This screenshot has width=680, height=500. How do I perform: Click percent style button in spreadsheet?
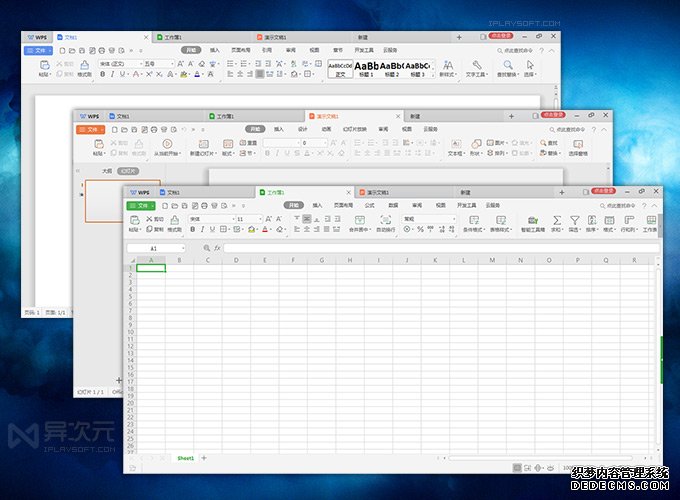[420, 229]
